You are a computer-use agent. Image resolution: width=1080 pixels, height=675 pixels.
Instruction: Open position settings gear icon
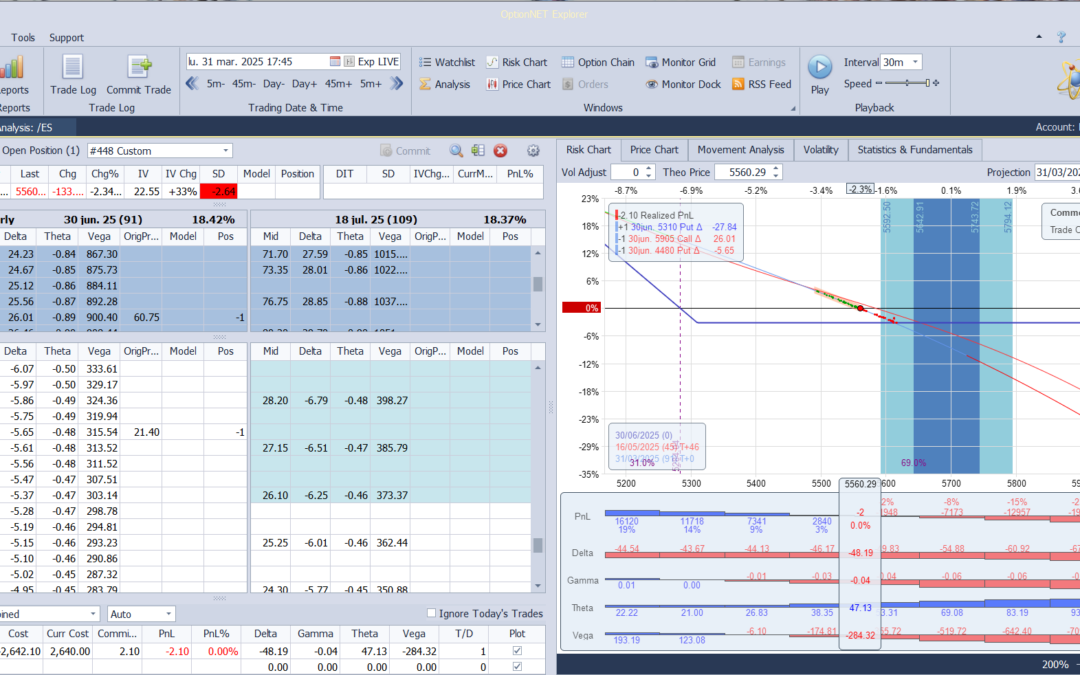[533, 151]
